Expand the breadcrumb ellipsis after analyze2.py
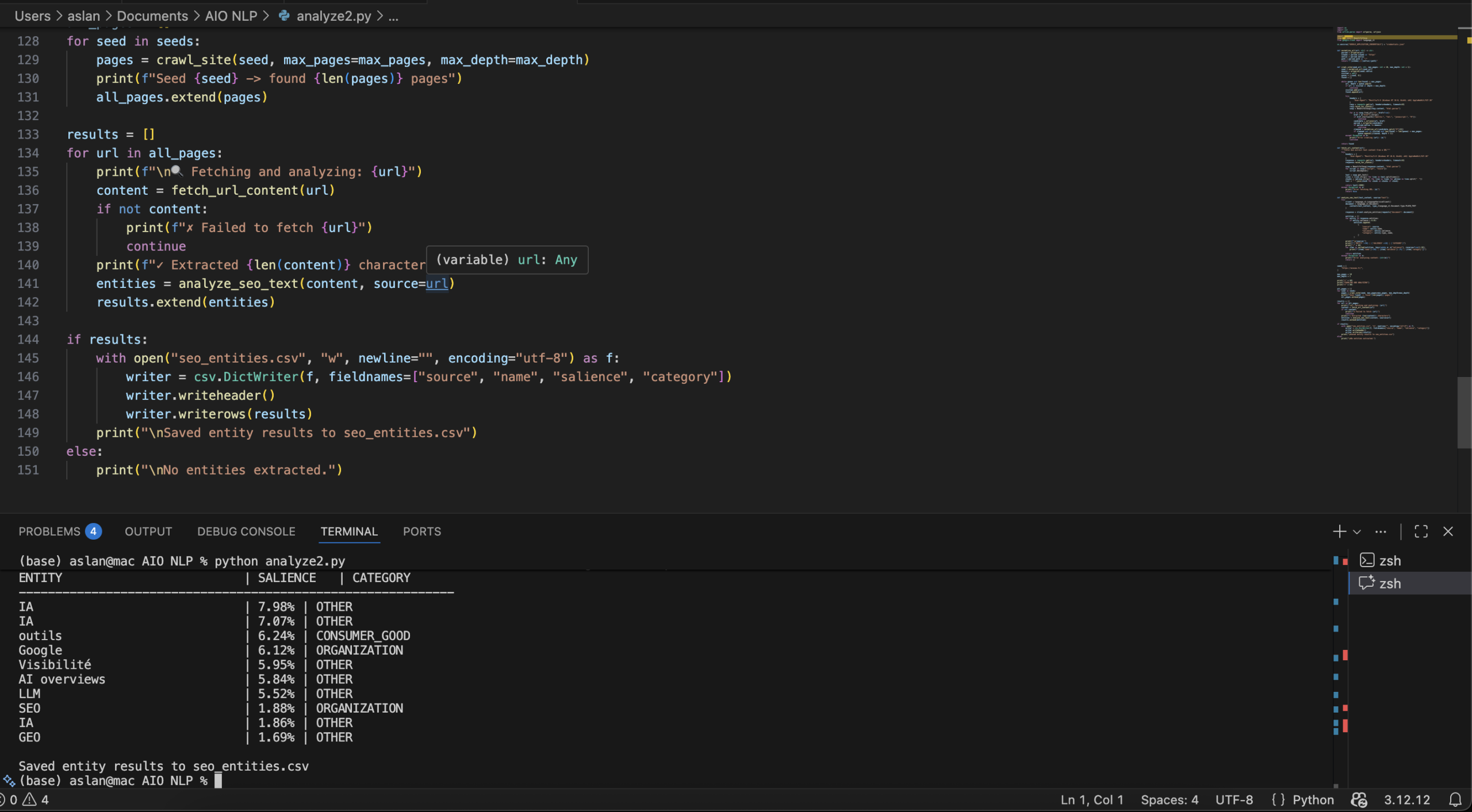 (x=393, y=16)
